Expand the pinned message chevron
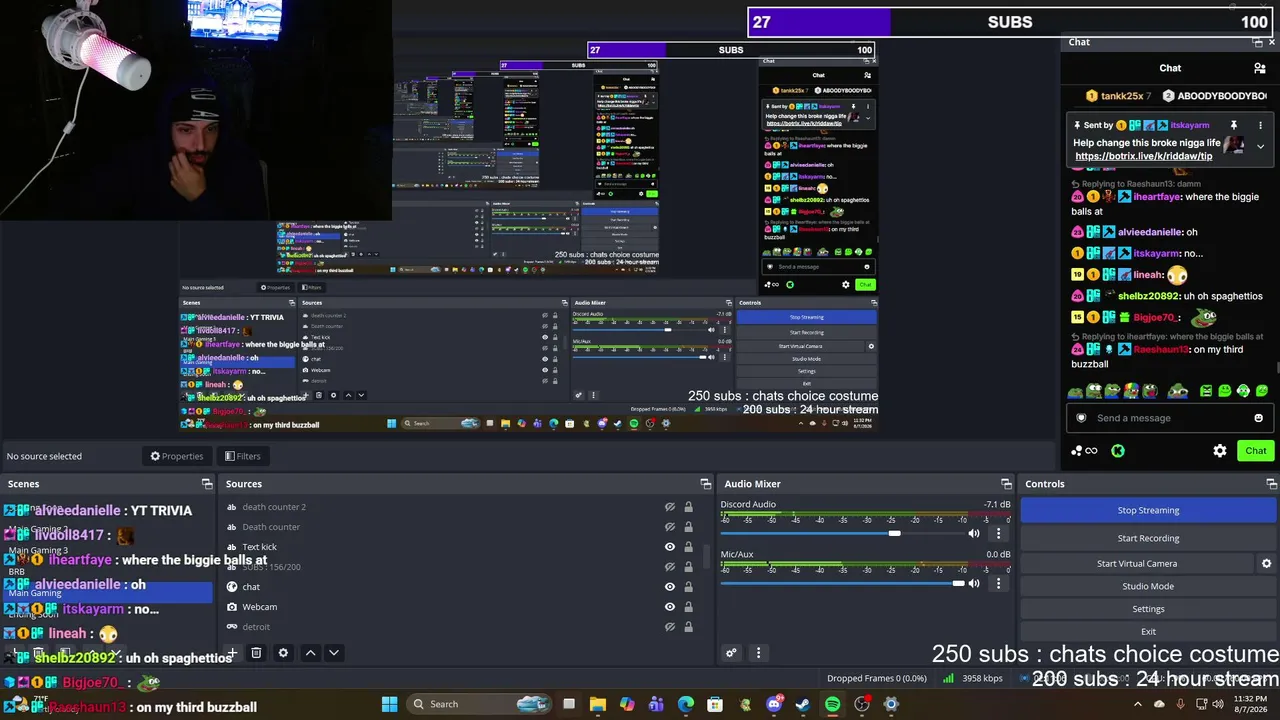Screen dimensions: 1280x720 1260,147
